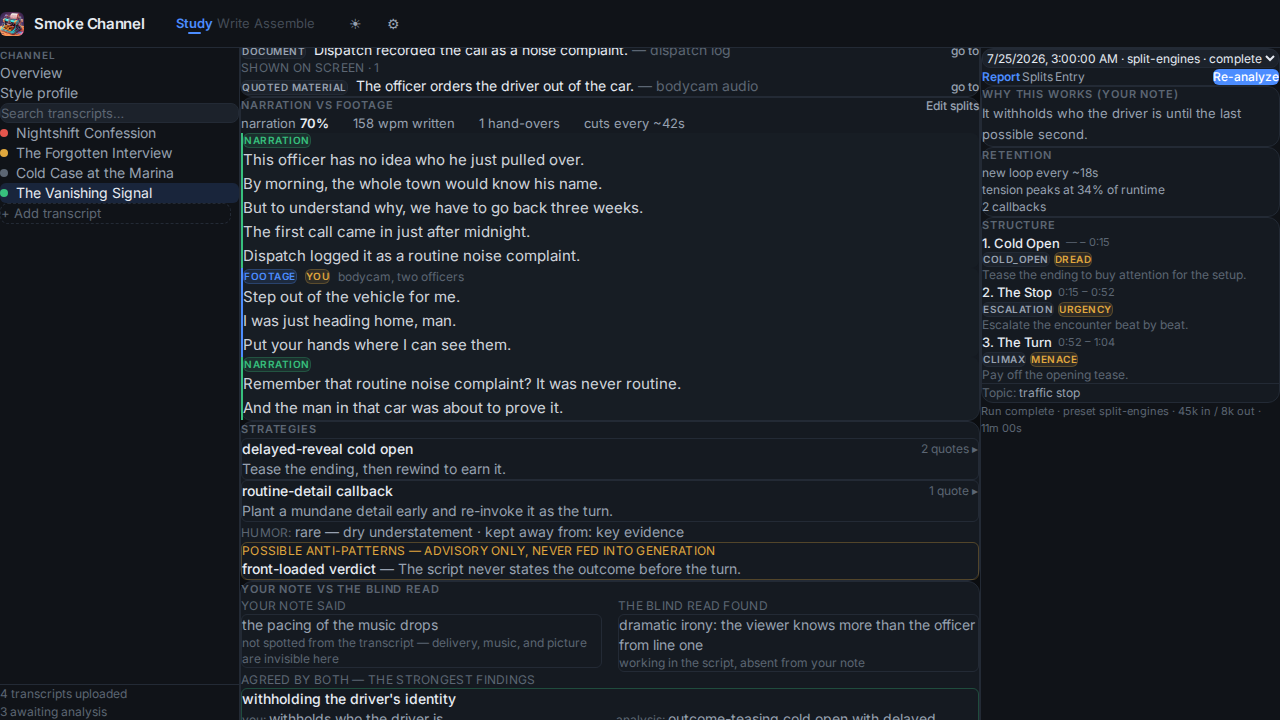Screen dimensions: 1280x720
Task: Click the FOOTAGE label badge
Action: tap(270, 277)
